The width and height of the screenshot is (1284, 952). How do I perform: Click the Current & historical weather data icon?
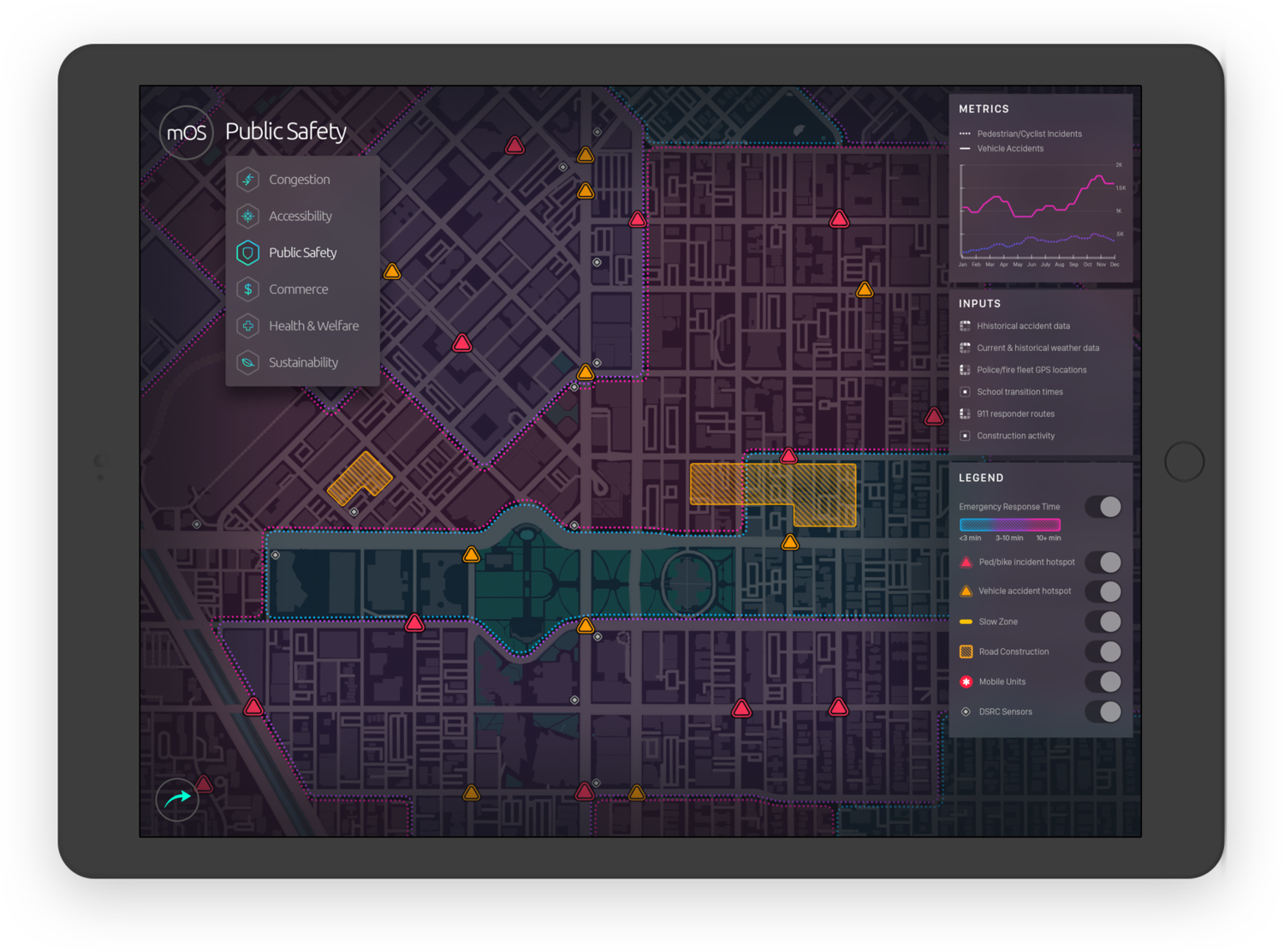pyautogui.click(x=965, y=348)
